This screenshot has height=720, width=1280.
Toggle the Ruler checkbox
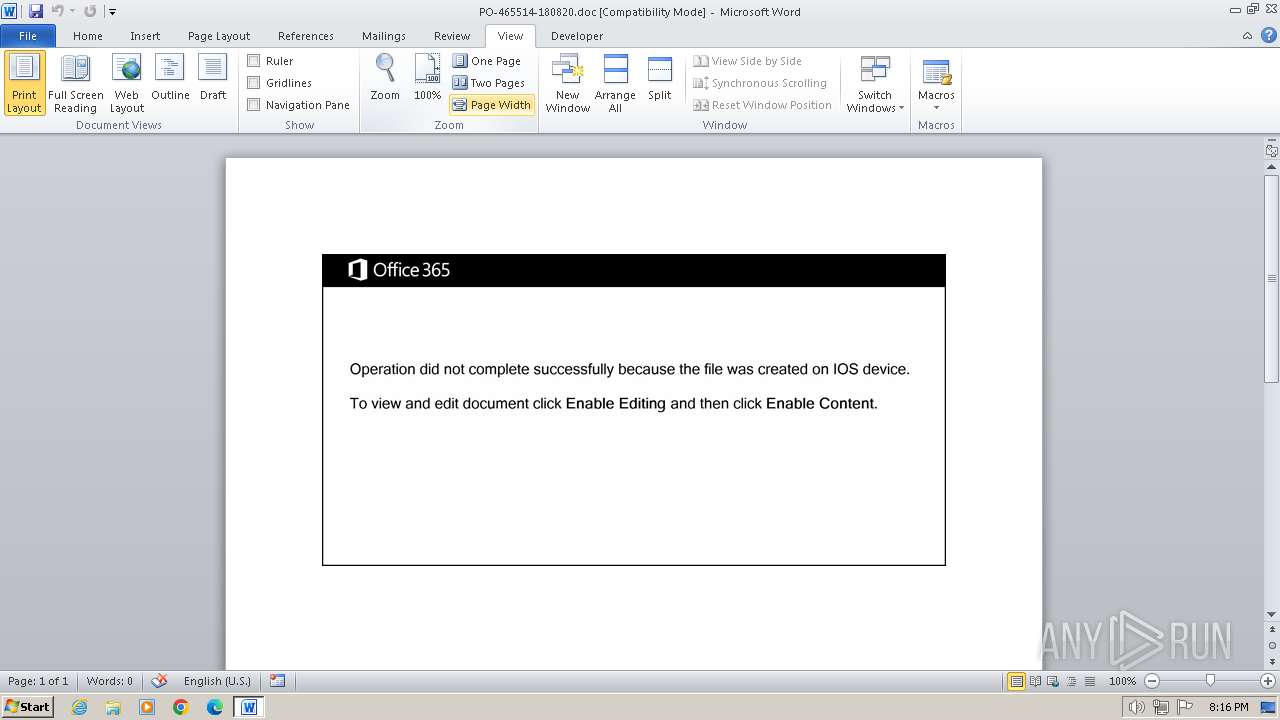click(254, 61)
